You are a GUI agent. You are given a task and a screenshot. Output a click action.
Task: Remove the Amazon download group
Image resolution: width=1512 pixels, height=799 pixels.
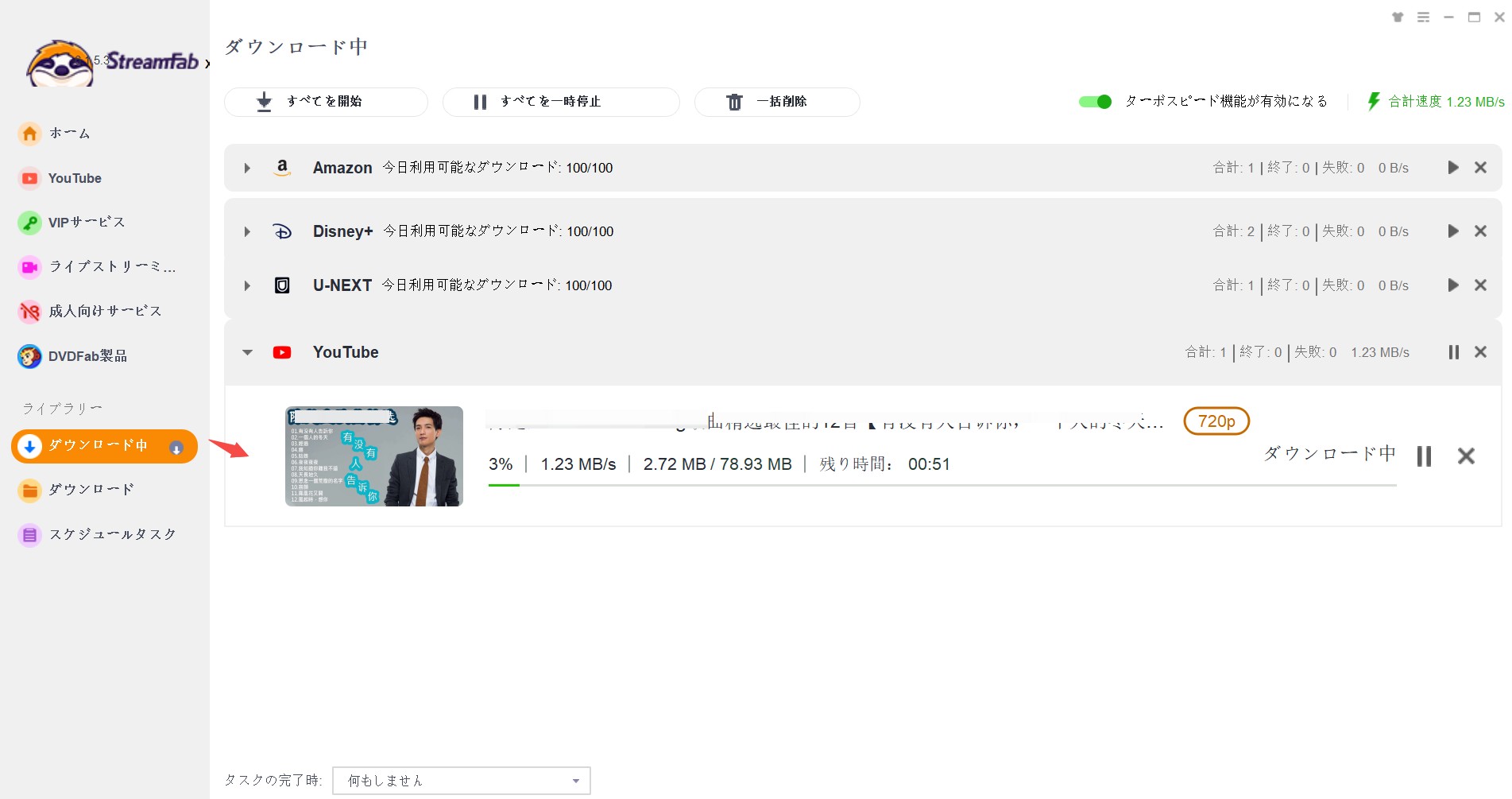click(1480, 168)
